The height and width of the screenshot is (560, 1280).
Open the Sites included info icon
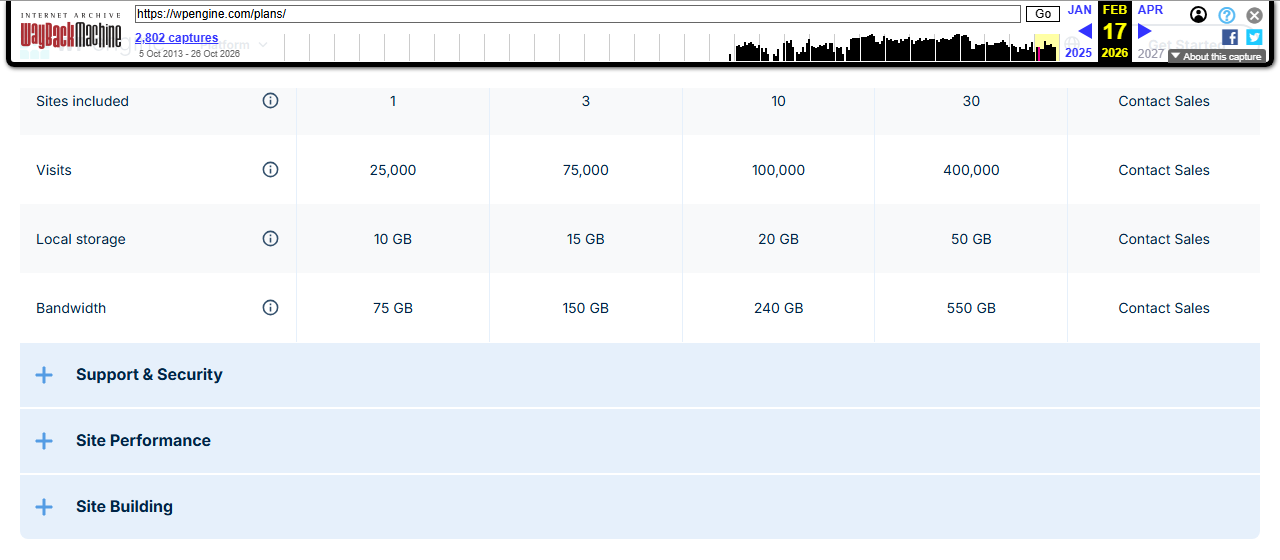270,101
